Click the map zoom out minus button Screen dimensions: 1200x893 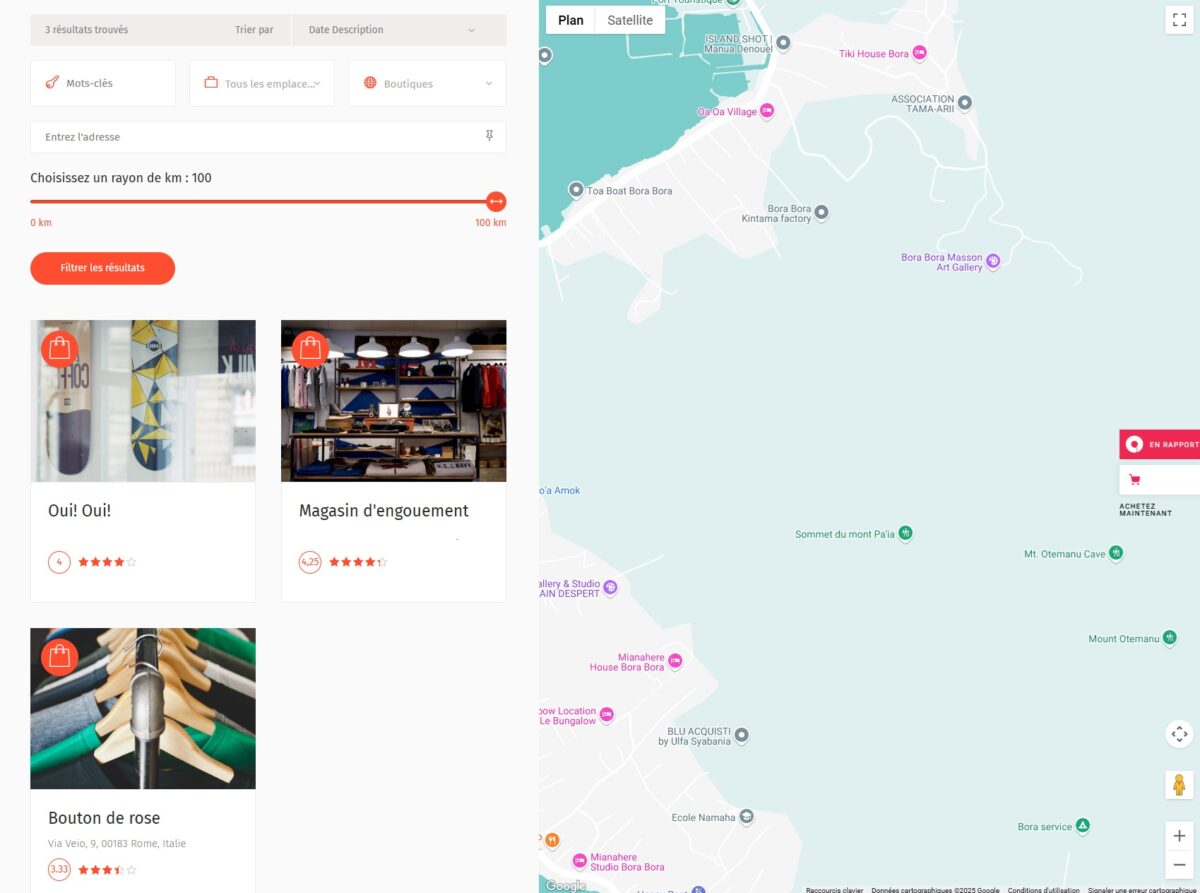1179,865
